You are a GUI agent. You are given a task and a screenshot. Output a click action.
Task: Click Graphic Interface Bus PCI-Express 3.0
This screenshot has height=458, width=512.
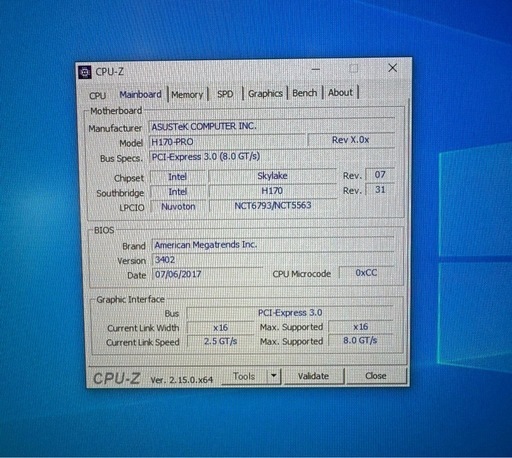pos(290,313)
